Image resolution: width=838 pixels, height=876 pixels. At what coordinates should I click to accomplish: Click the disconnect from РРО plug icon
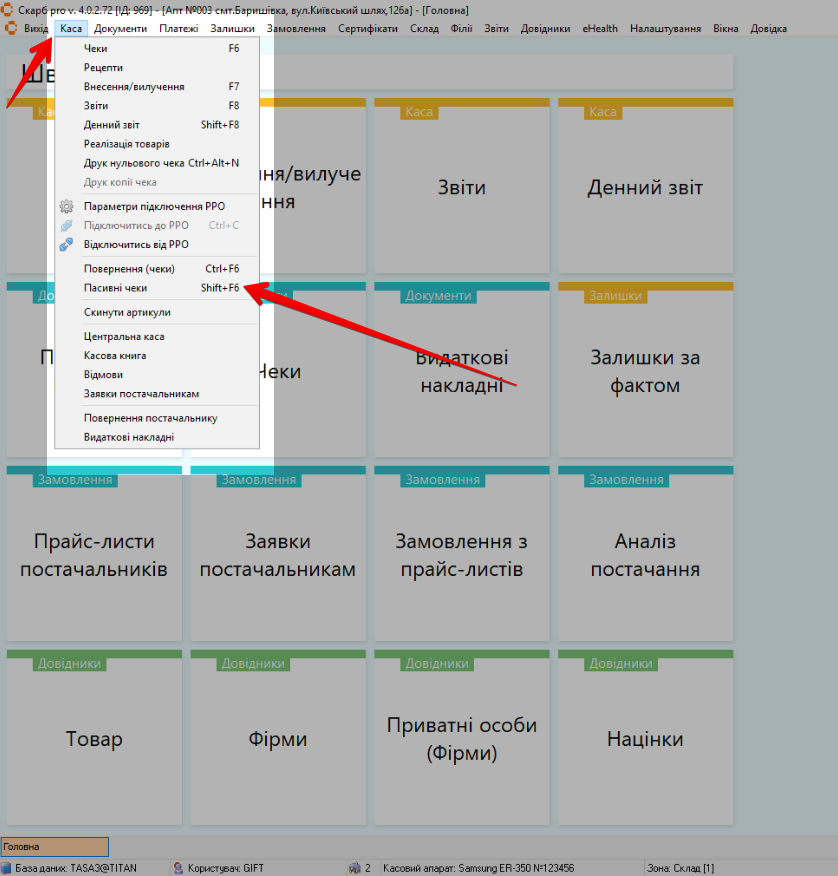pos(66,244)
